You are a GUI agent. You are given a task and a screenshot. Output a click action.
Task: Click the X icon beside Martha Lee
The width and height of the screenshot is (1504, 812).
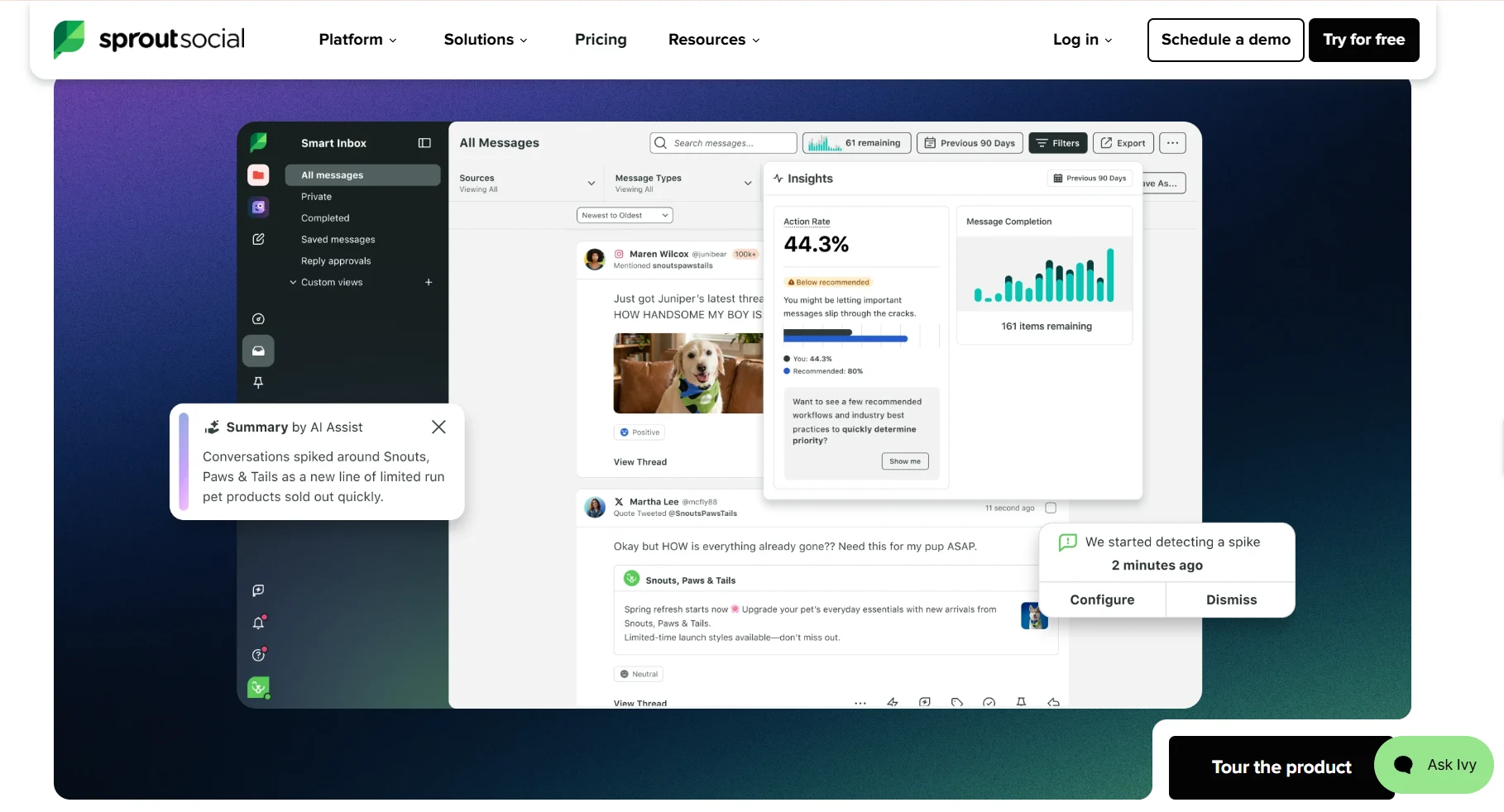click(x=619, y=502)
